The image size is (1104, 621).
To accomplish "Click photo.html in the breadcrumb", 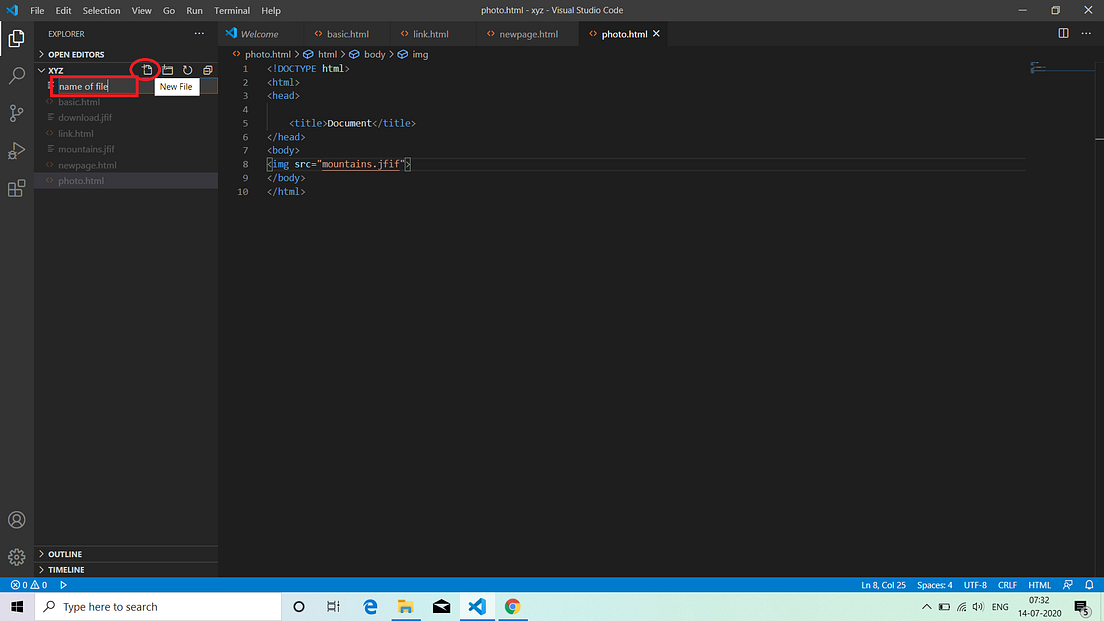I will (268, 54).
